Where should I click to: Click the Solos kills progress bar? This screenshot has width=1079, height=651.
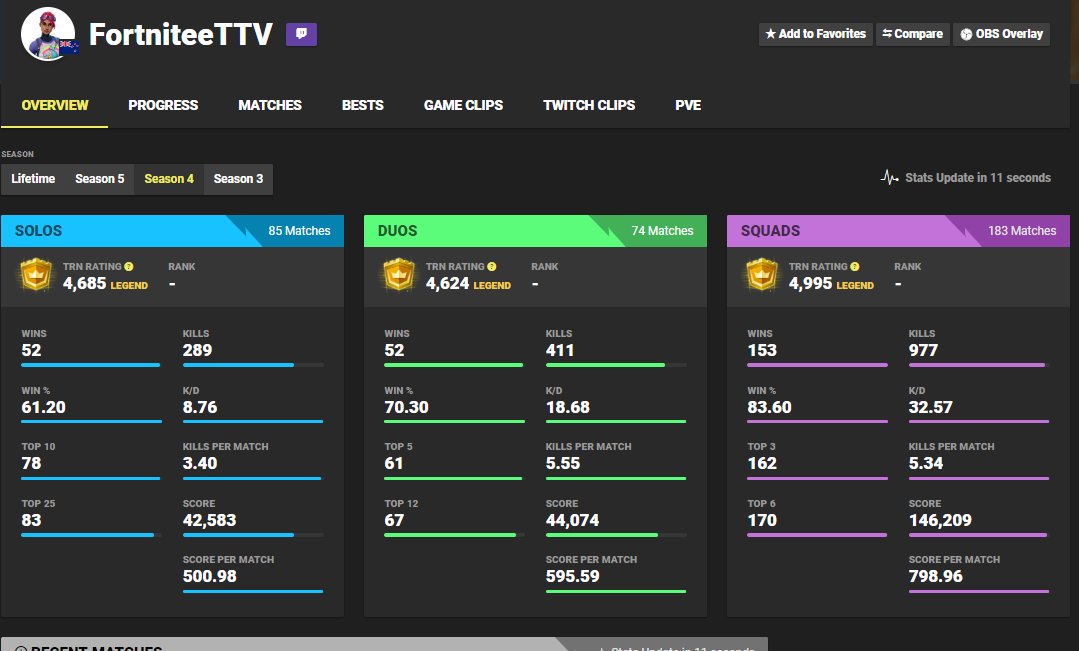(x=253, y=365)
